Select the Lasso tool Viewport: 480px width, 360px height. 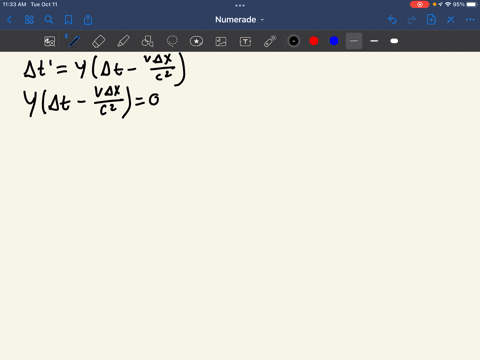tap(172, 41)
